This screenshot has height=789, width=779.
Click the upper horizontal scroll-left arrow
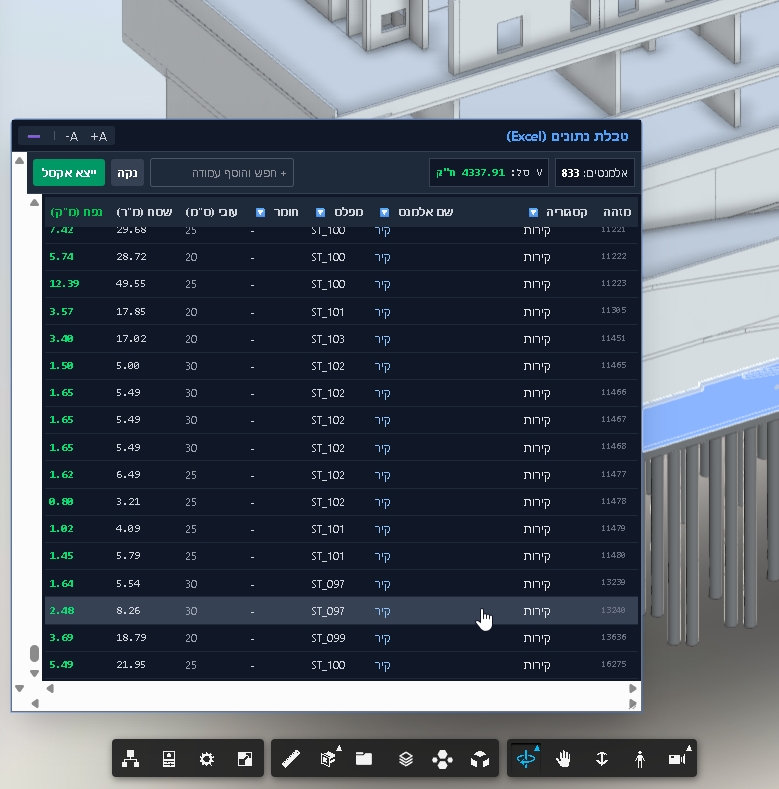(x=50, y=688)
